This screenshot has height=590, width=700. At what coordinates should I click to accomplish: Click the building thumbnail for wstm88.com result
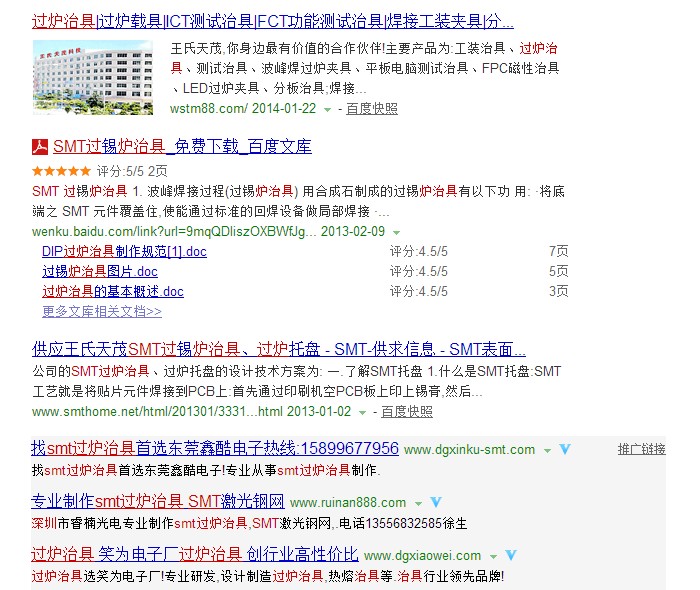point(93,78)
